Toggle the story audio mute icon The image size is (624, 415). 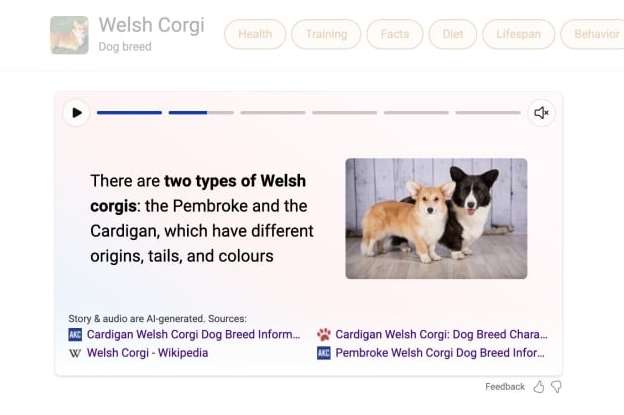point(541,113)
